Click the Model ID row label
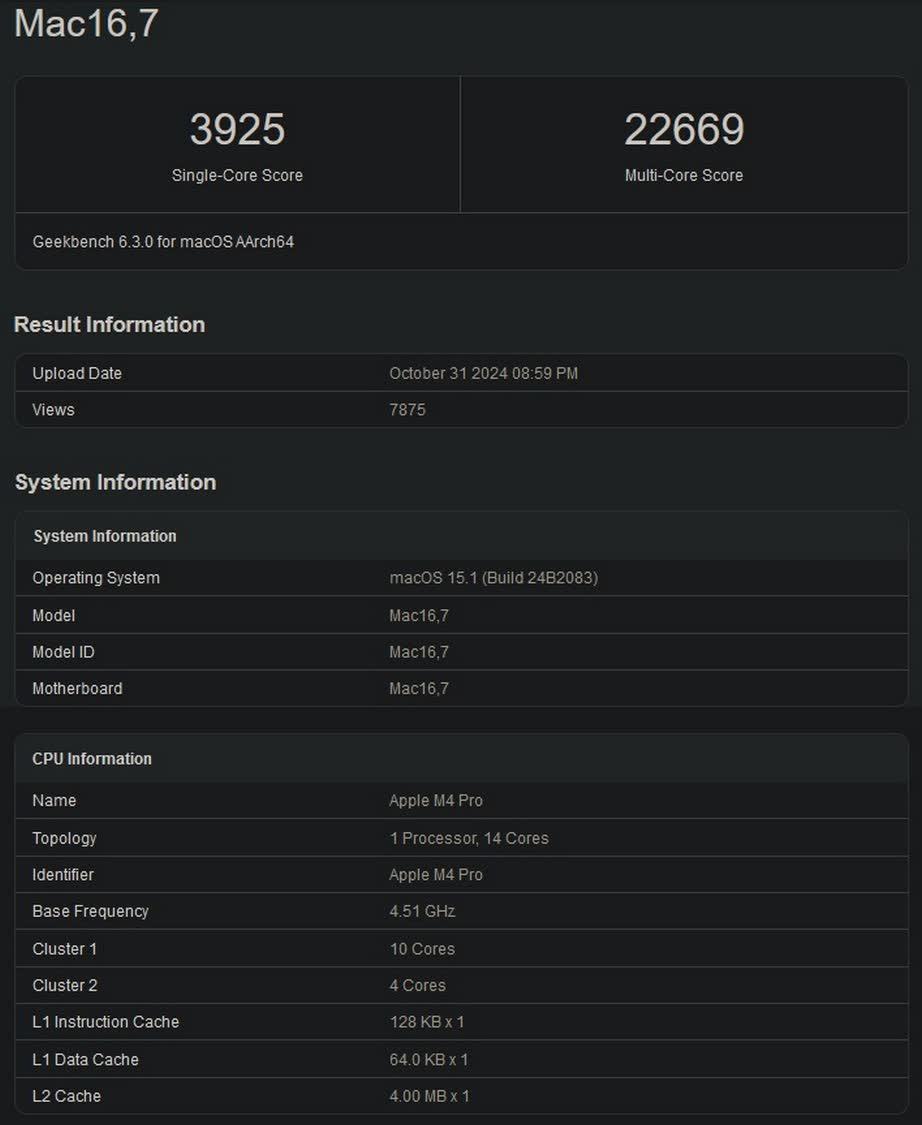Screen dimensions: 922x1125 point(63,652)
